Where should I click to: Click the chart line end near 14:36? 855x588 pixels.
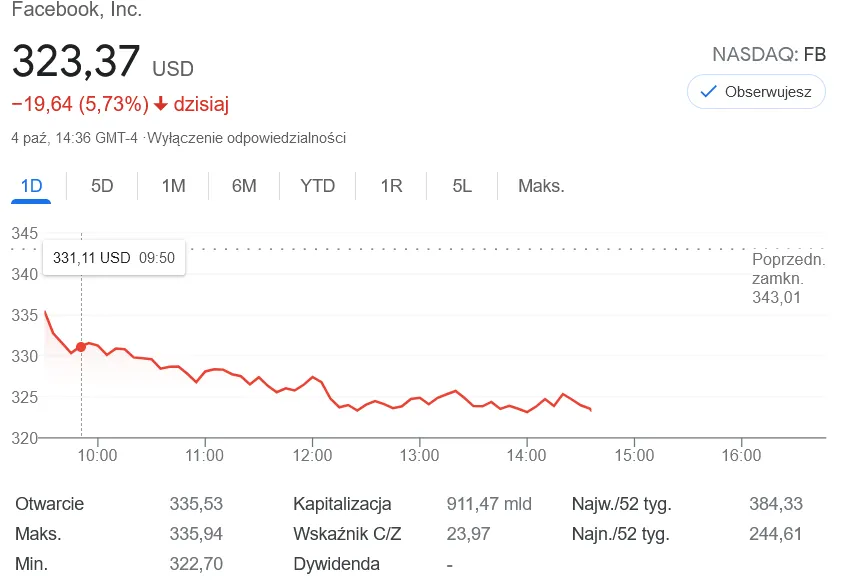(x=591, y=410)
